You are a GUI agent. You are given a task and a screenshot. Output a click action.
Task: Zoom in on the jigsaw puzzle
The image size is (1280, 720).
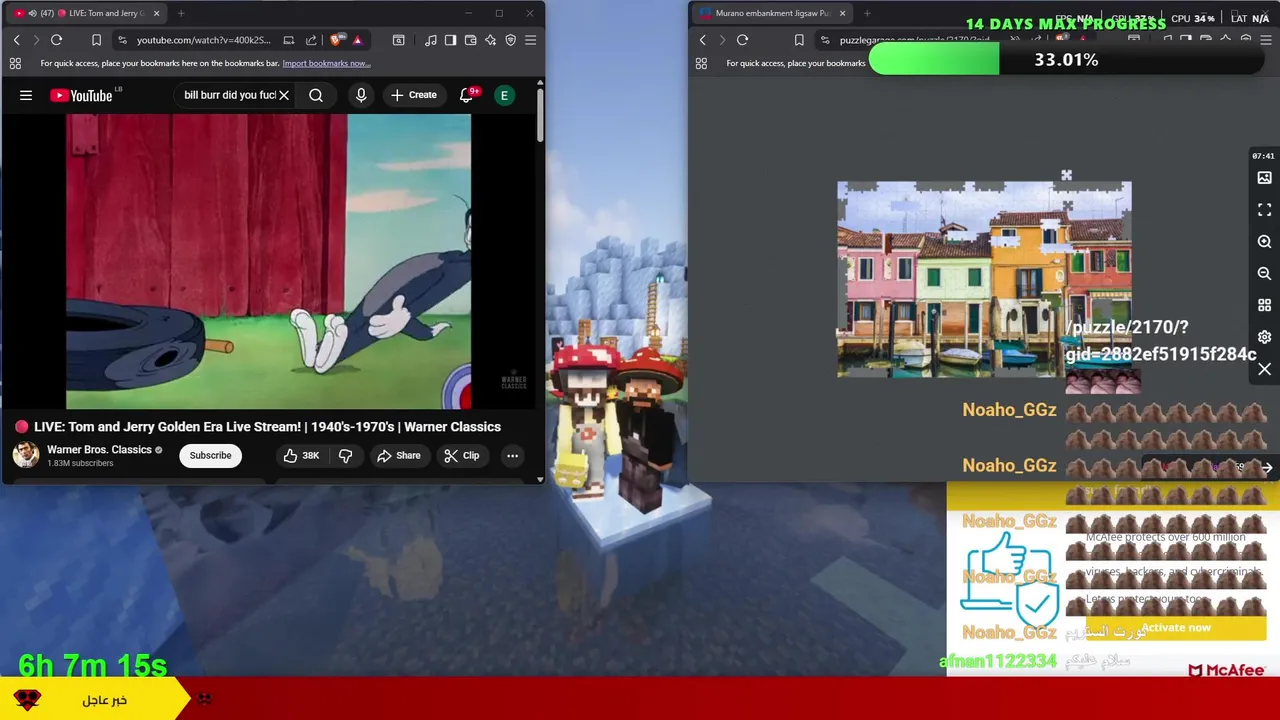pos(1264,242)
